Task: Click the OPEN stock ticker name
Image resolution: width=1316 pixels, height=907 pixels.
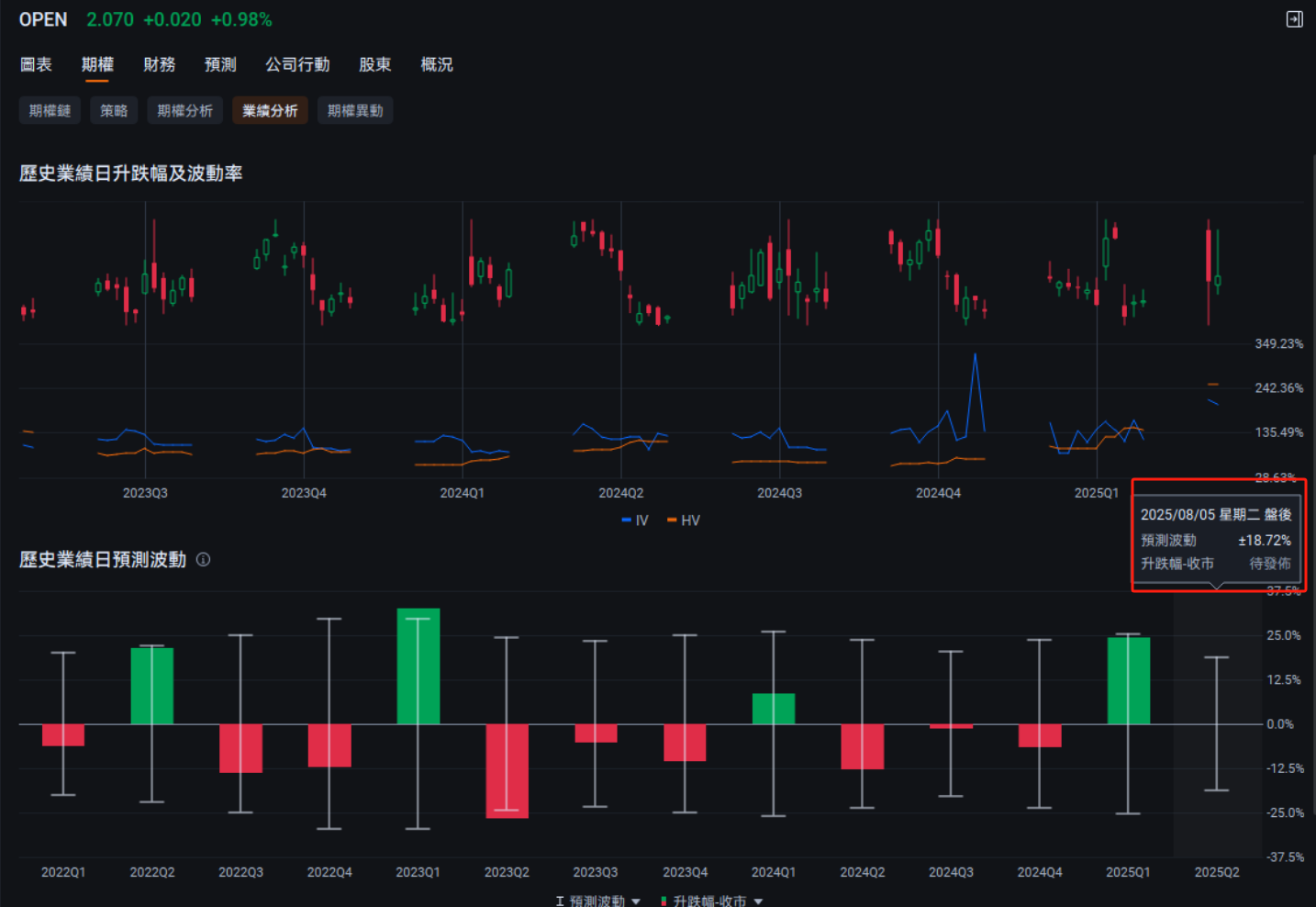Action: point(43,19)
